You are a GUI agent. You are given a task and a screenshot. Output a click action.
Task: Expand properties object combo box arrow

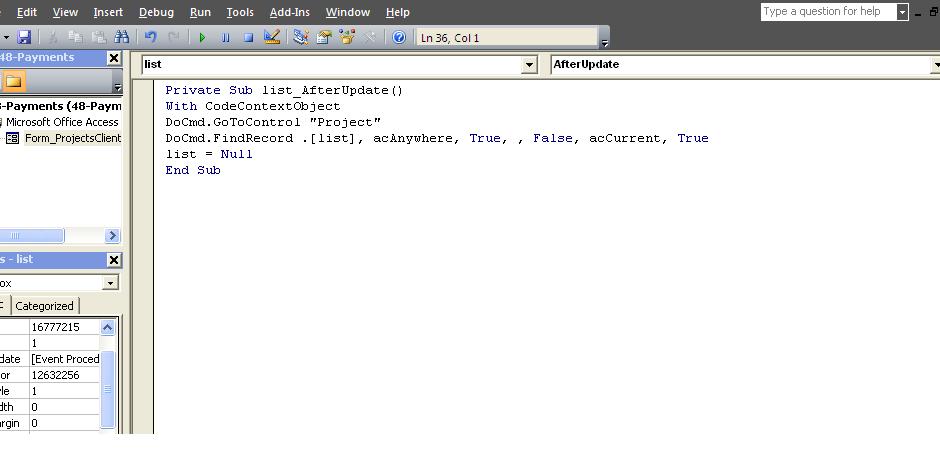[x=110, y=283]
